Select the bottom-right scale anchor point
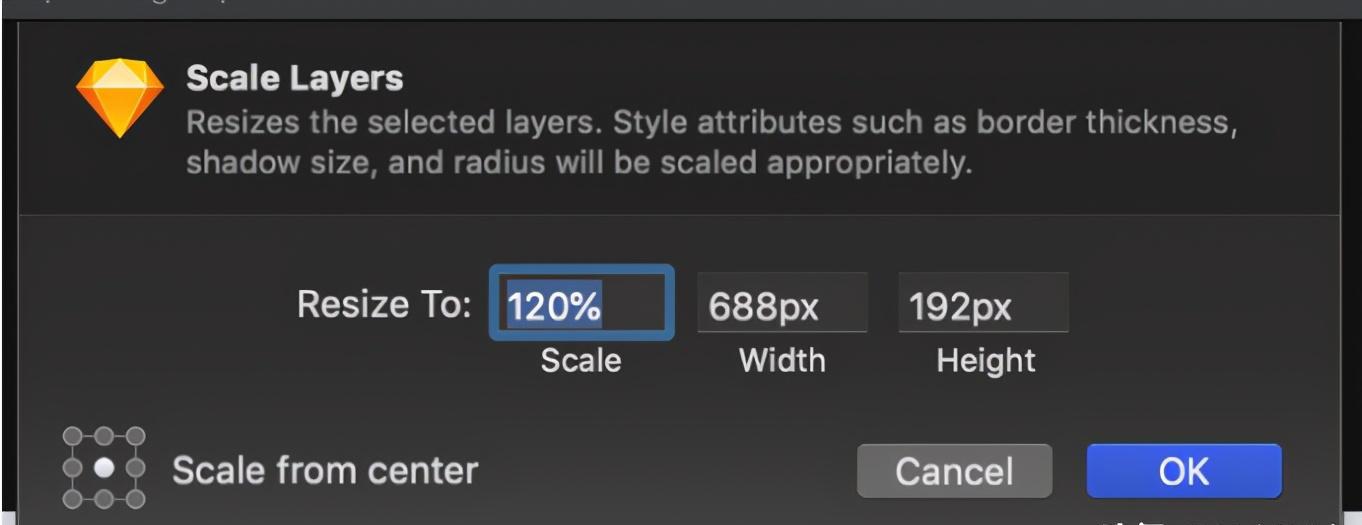 [135, 499]
